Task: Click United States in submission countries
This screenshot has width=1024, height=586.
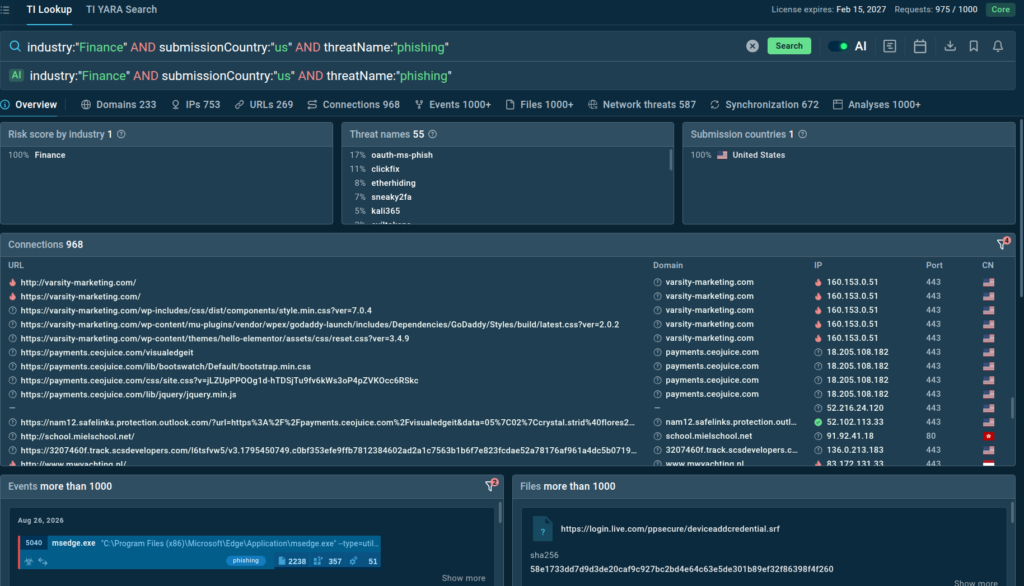Action: [x=758, y=155]
